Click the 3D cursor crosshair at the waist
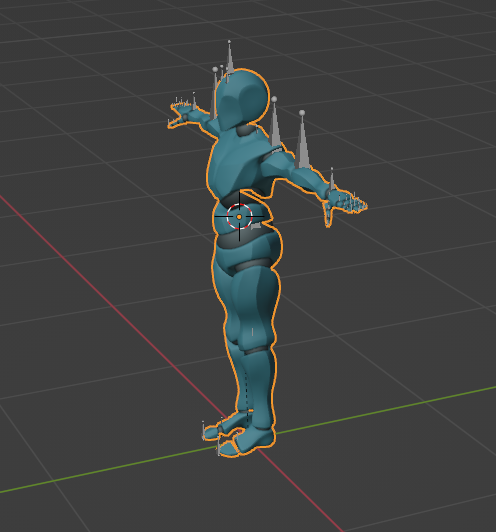 [x=240, y=216]
